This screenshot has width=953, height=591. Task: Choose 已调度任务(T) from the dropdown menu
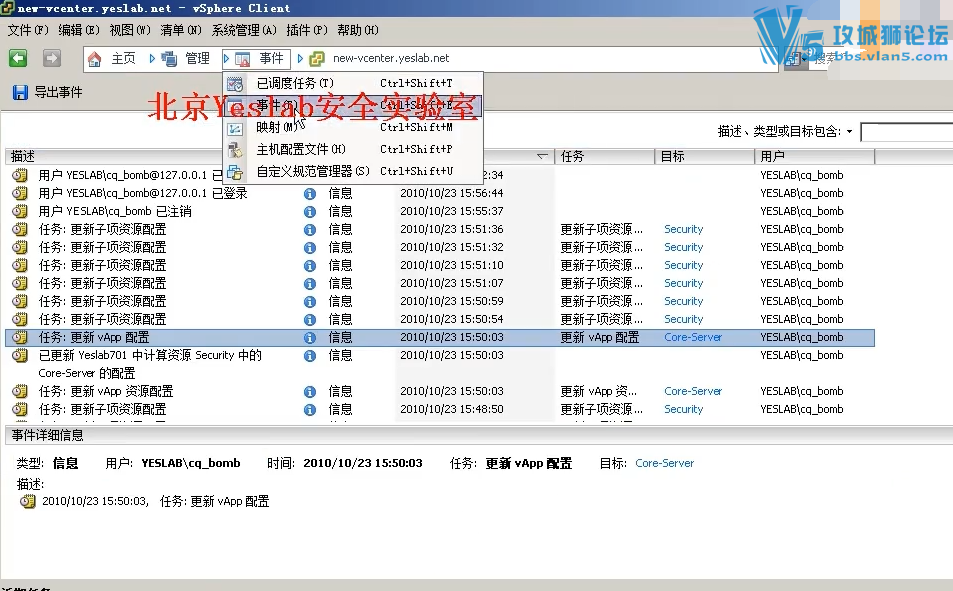[x=353, y=83]
